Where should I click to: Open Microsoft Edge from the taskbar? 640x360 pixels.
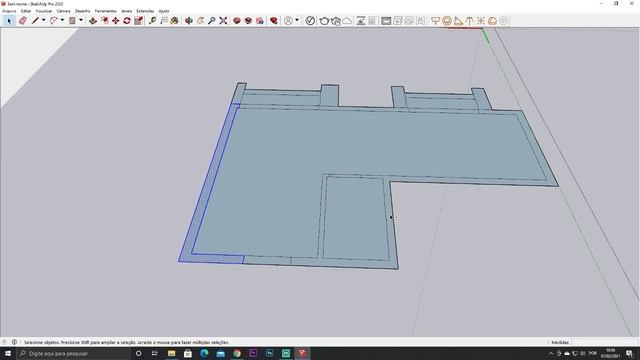(x=204, y=353)
